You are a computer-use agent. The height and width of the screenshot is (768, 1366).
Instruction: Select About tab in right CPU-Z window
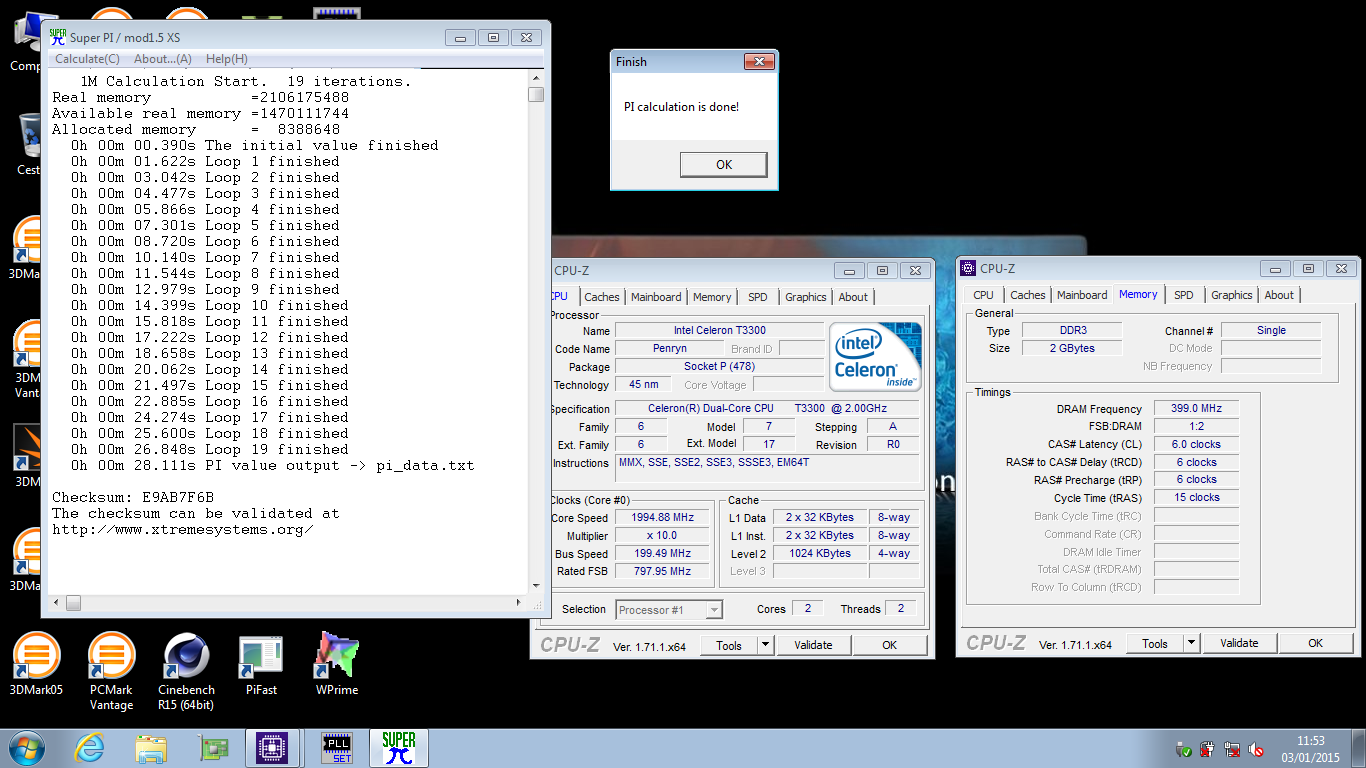[x=1279, y=295]
